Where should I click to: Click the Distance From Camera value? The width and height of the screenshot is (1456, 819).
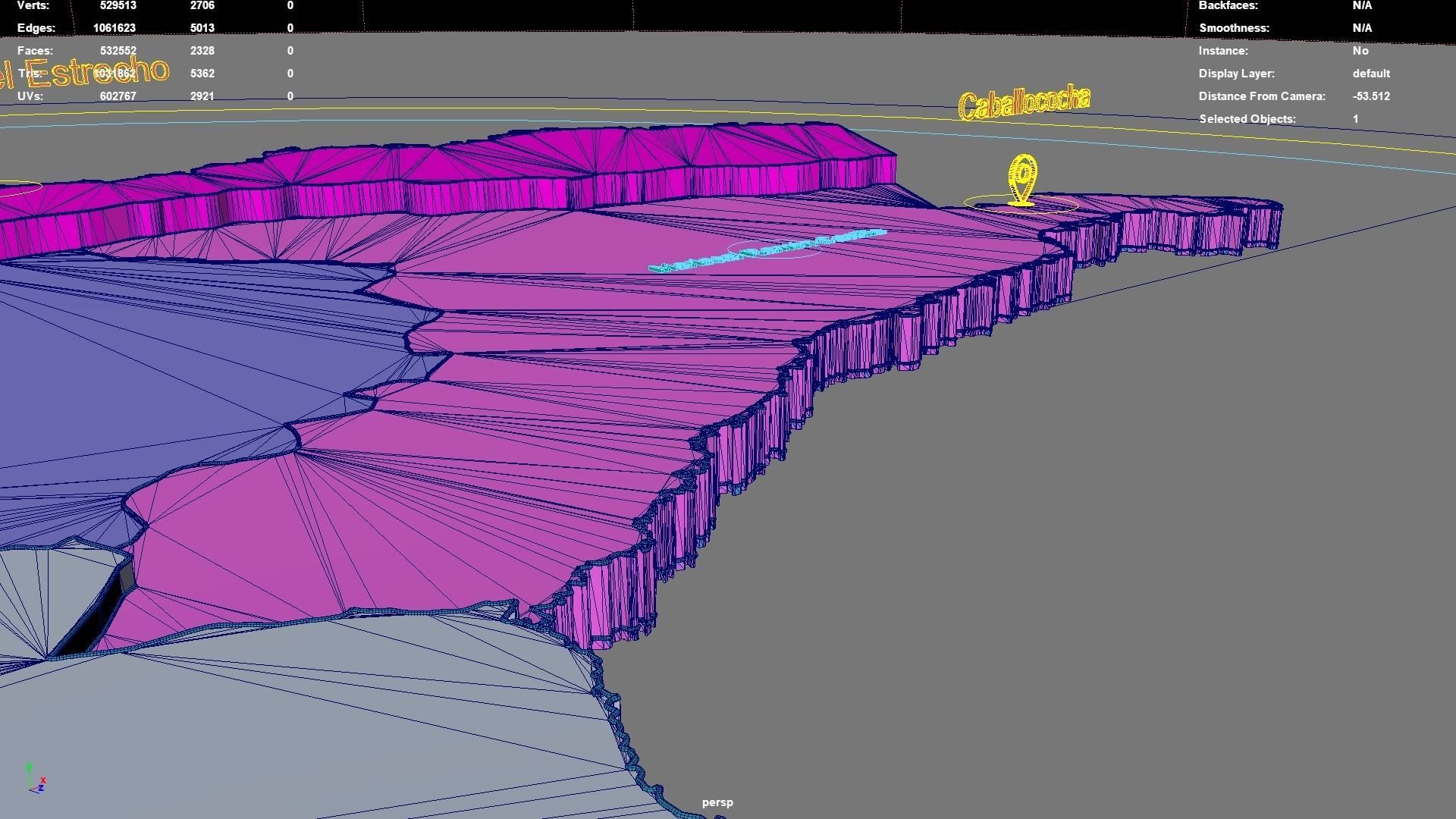coord(1370,96)
